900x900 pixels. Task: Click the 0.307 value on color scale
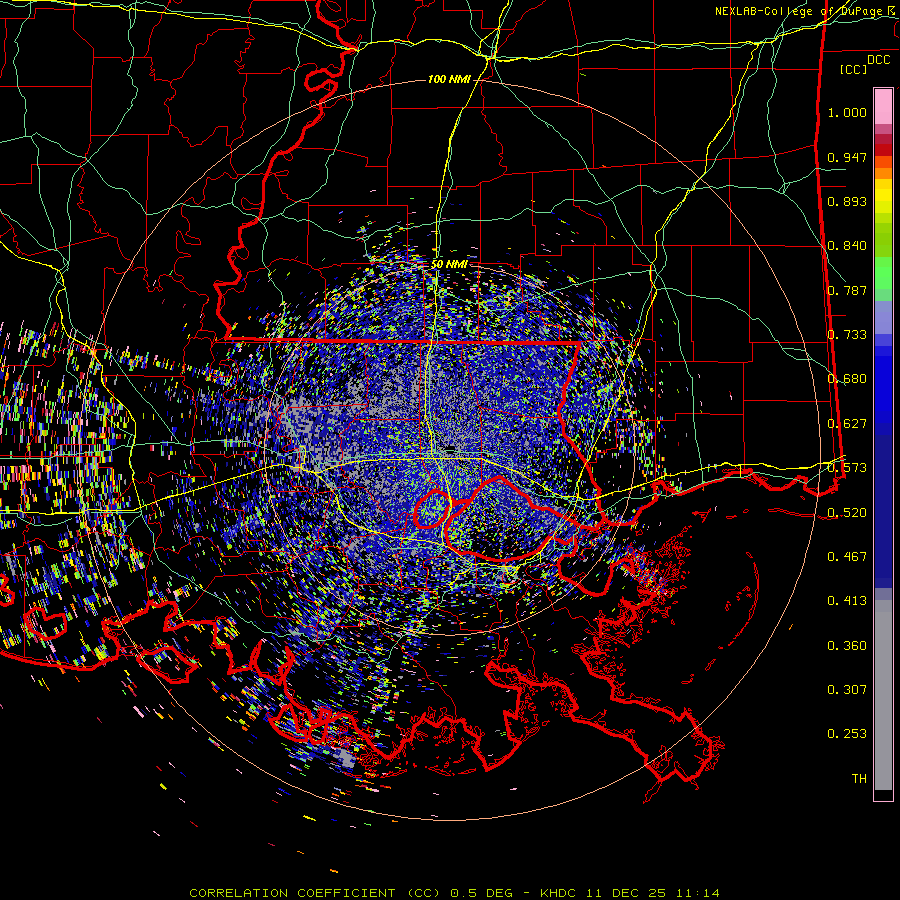tap(847, 690)
